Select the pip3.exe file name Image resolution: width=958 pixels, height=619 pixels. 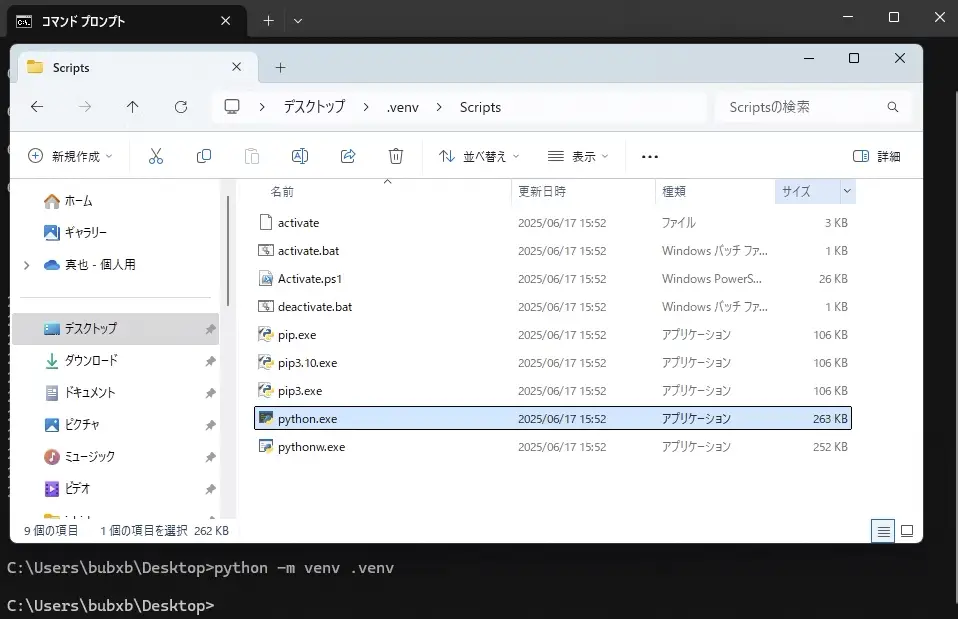300,391
